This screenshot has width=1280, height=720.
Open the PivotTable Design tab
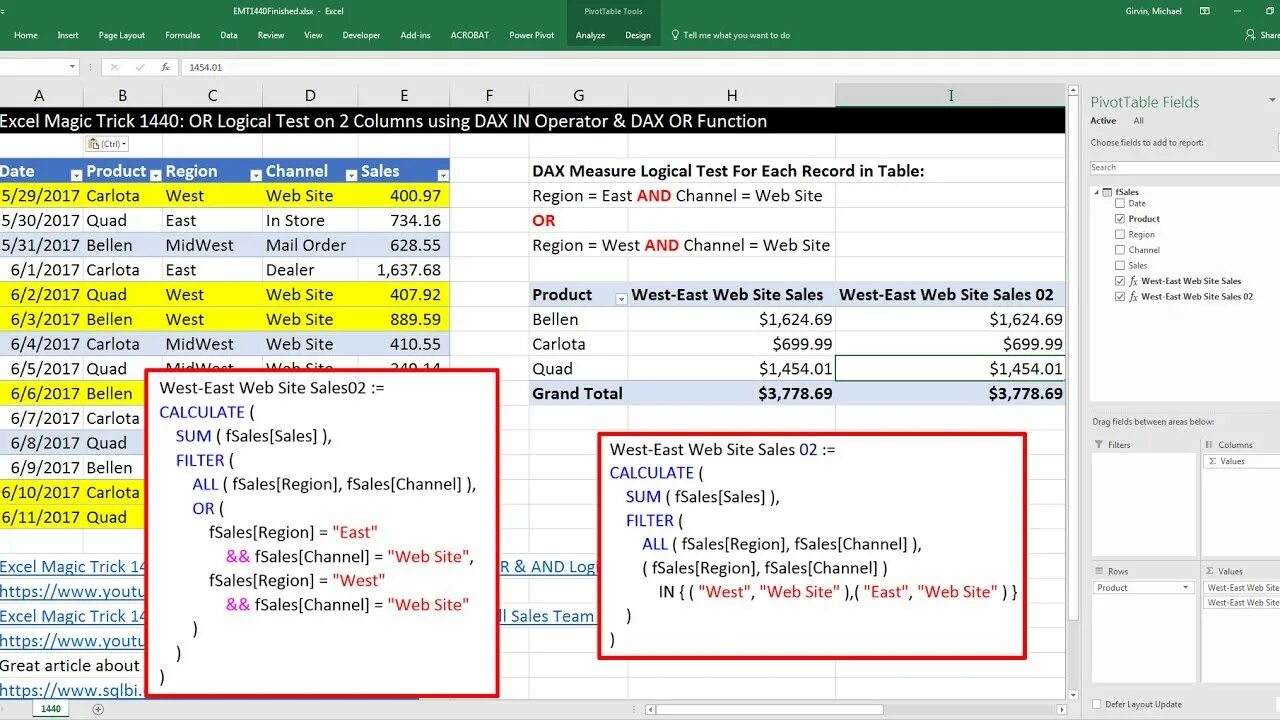638,35
